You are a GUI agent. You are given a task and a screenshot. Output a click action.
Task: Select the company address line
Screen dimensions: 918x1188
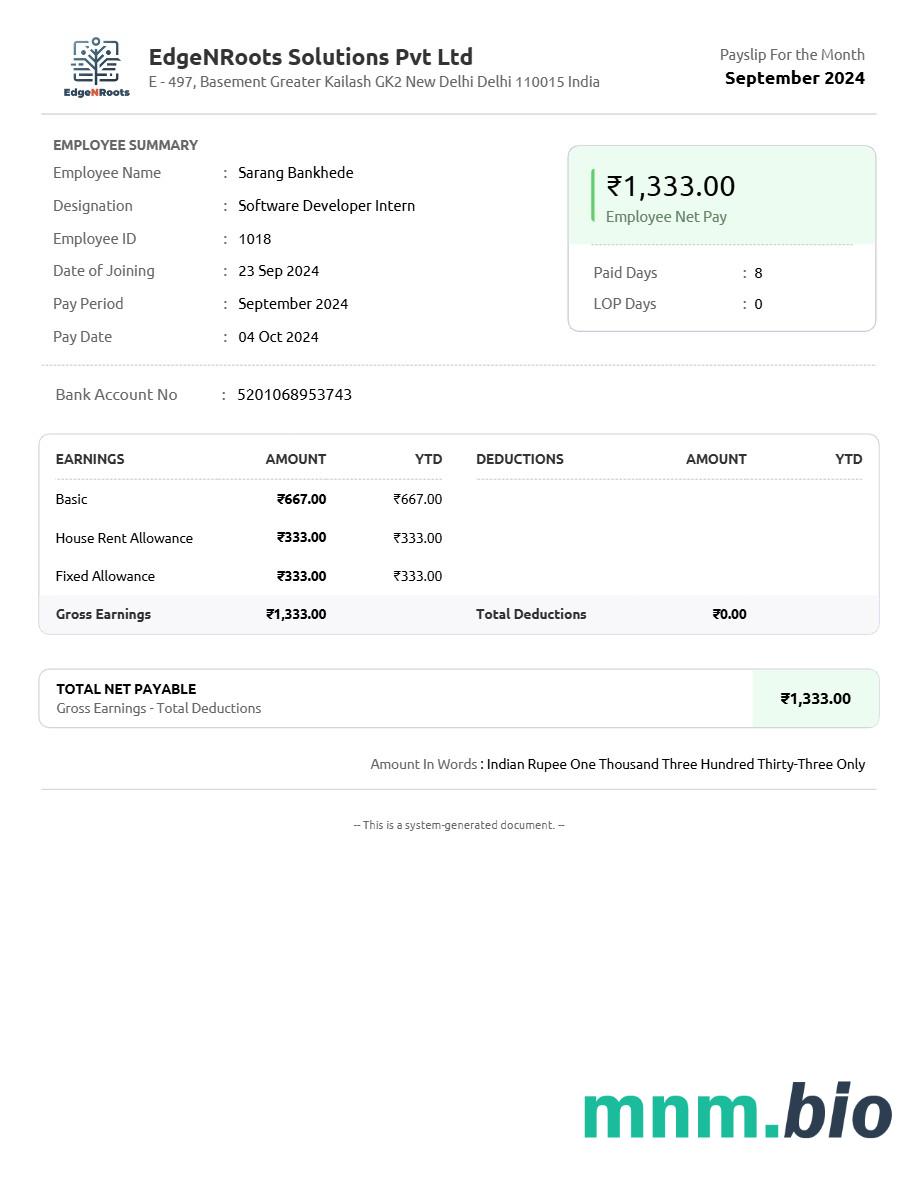click(374, 82)
